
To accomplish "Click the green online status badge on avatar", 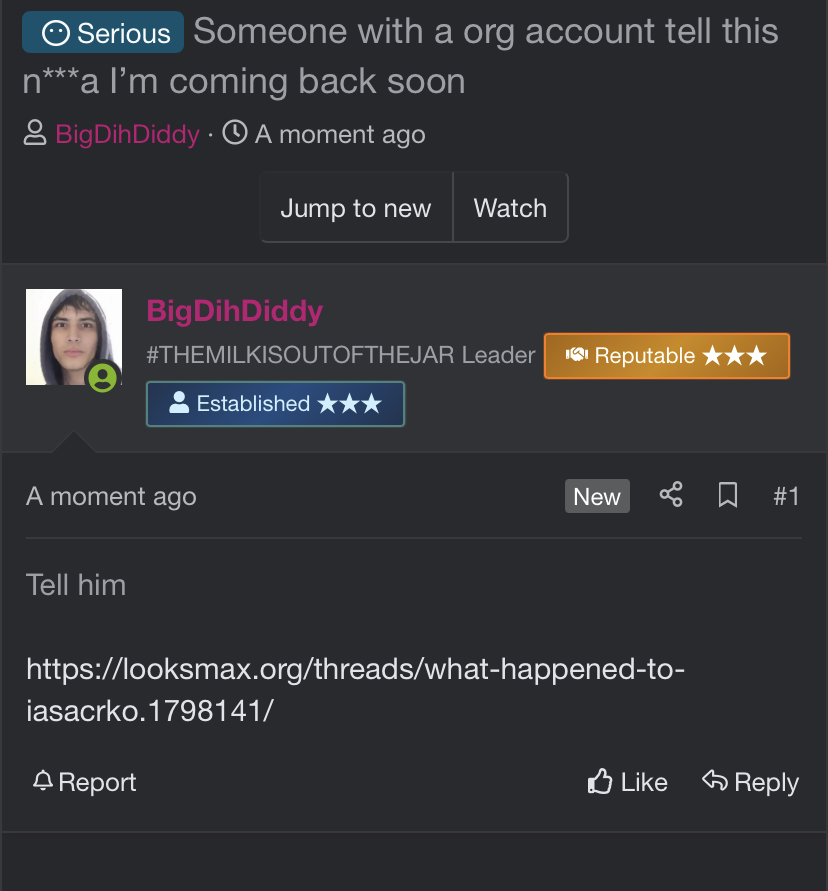I will (103, 378).
